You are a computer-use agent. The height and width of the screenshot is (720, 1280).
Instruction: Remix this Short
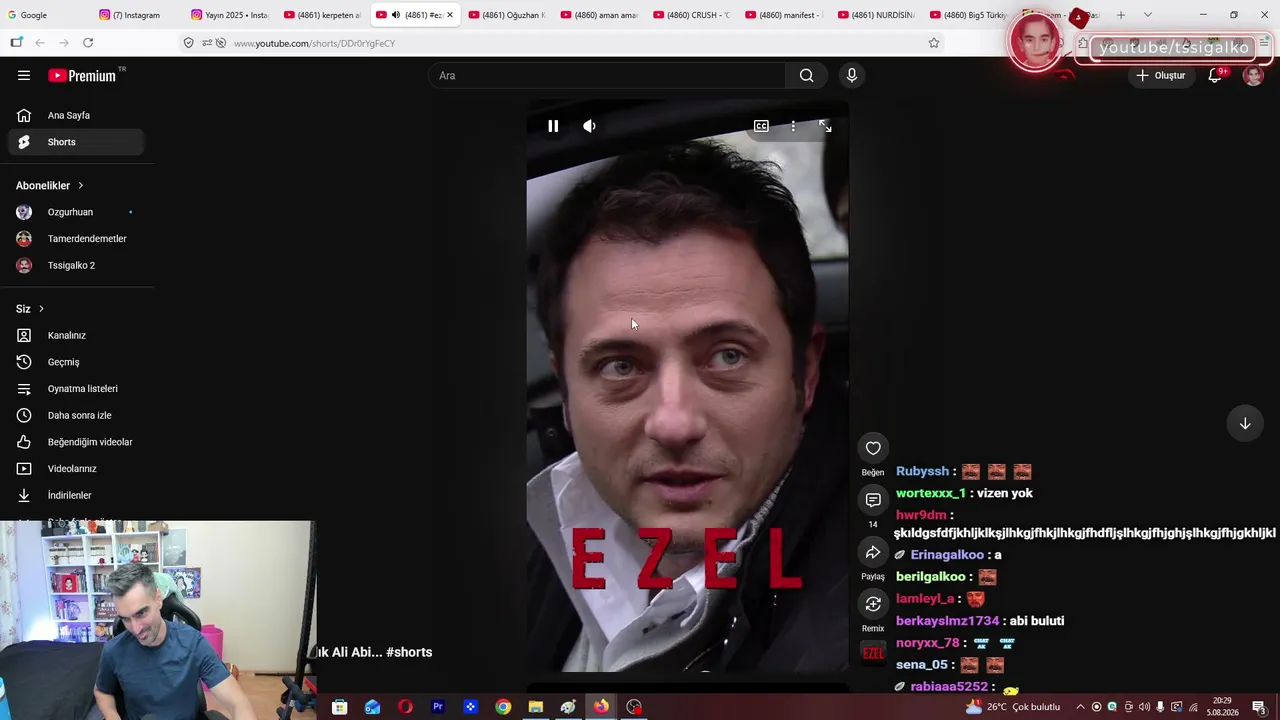[873, 604]
